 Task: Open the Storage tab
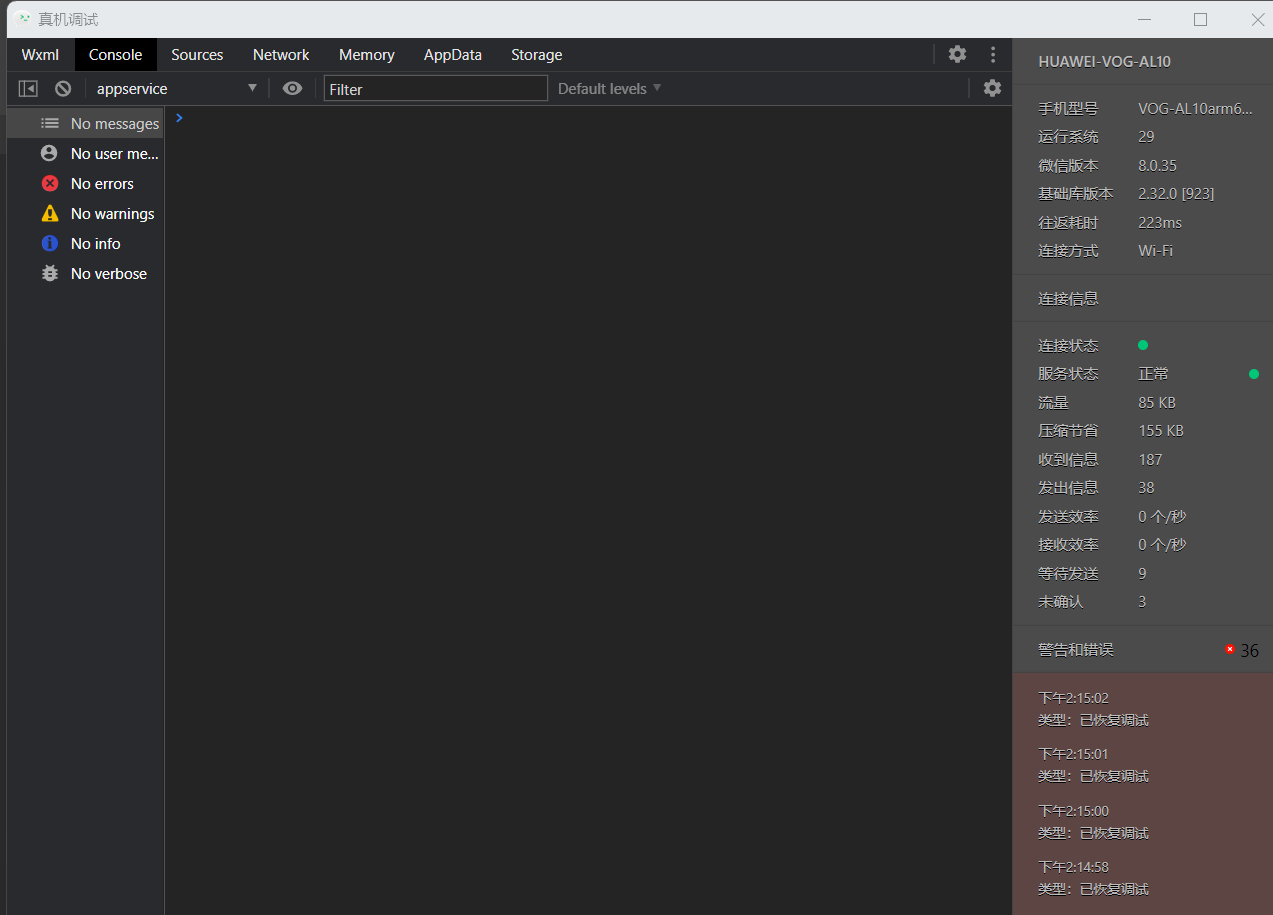(537, 55)
